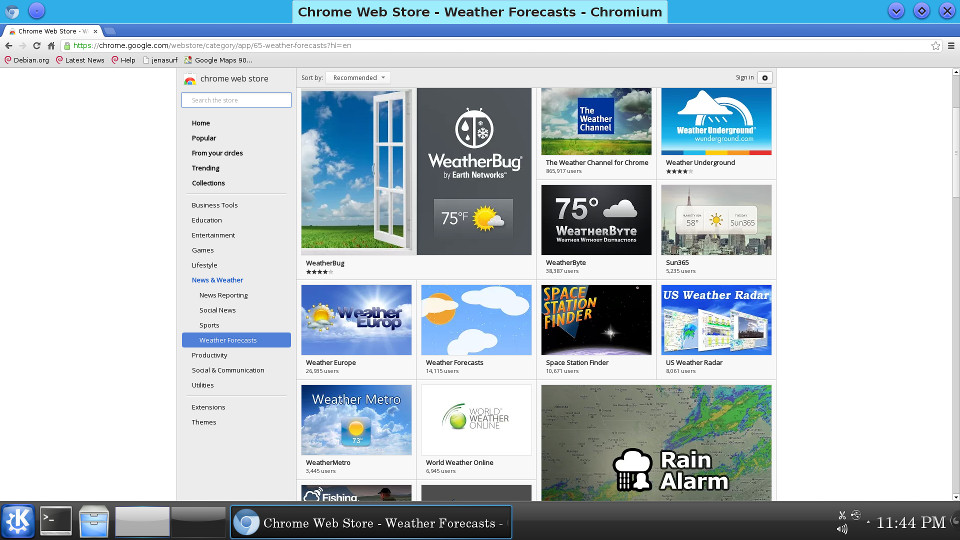The height and width of the screenshot is (540, 960).
Task: Launch the terminal from the taskbar
Action: pyautogui.click(x=56, y=522)
